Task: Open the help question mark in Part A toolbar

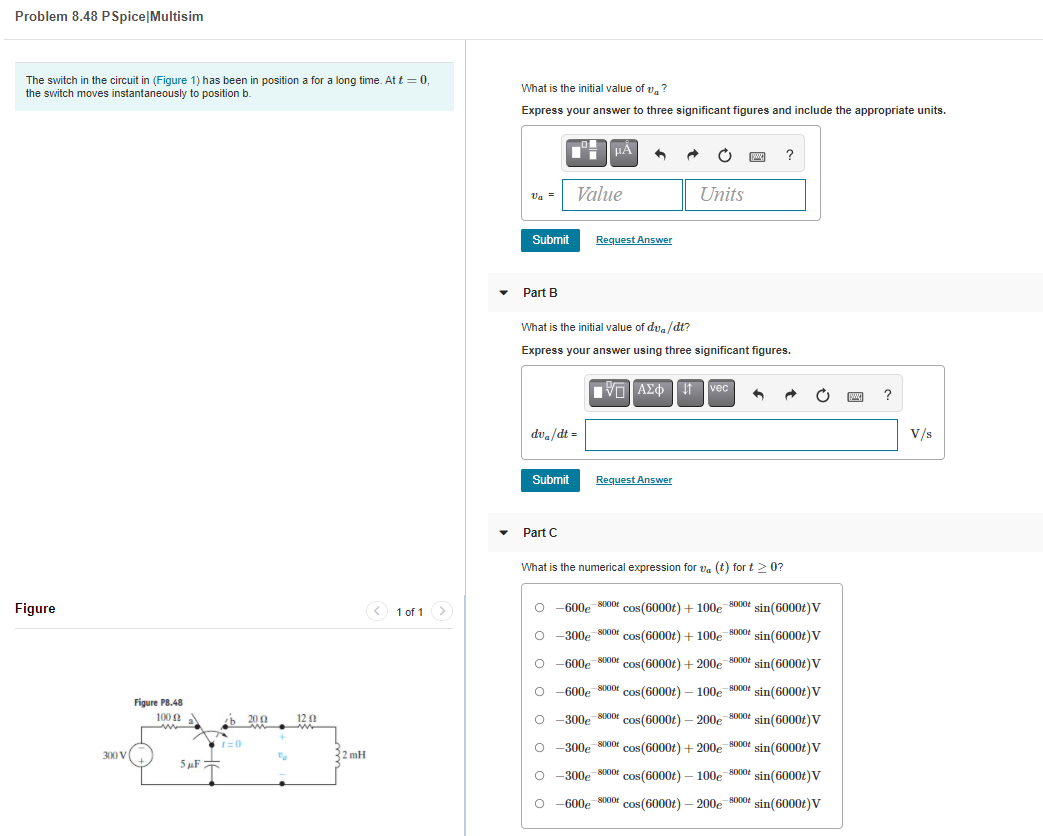Action: (x=789, y=154)
